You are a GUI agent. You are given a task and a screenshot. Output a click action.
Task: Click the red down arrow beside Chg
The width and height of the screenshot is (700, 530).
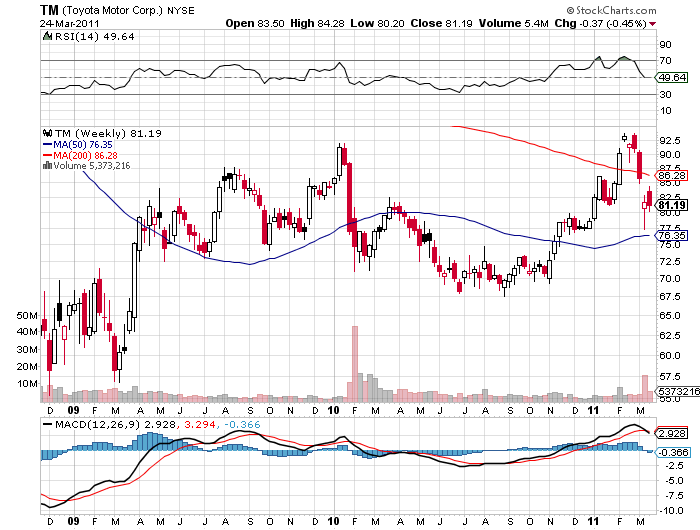tap(653, 24)
